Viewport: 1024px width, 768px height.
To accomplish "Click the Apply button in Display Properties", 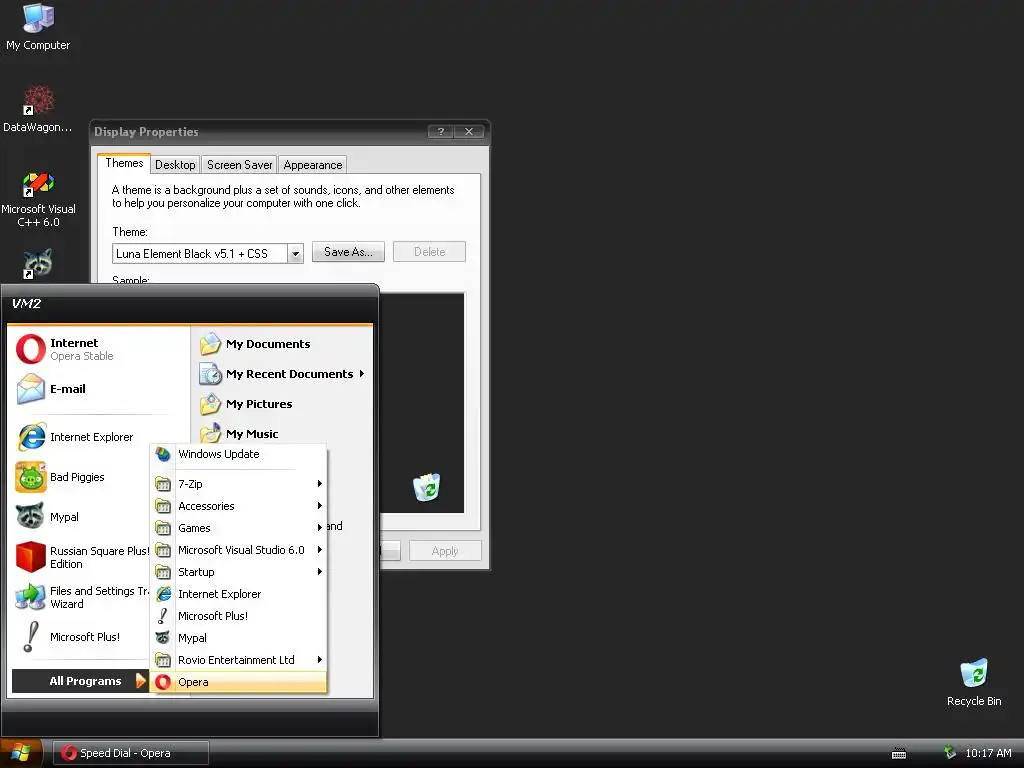I will (x=445, y=551).
